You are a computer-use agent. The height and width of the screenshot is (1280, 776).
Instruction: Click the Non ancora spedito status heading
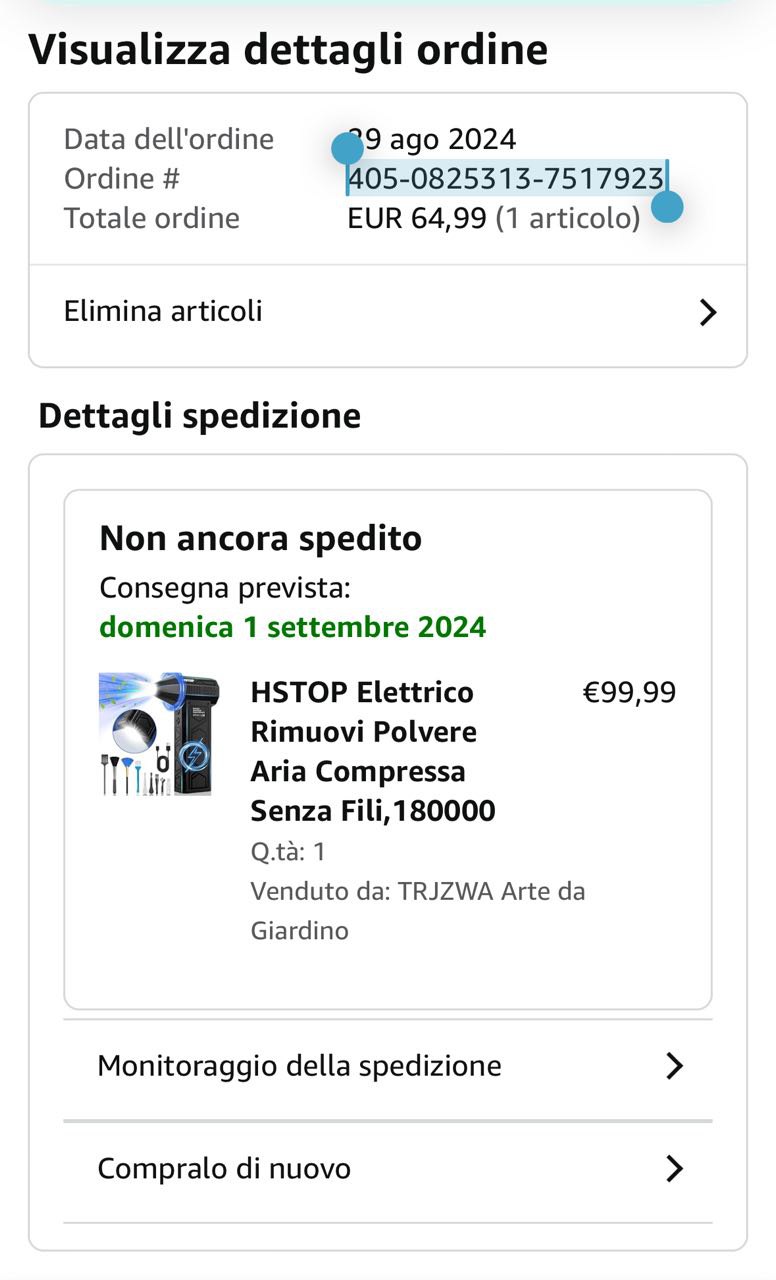pyautogui.click(x=261, y=539)
